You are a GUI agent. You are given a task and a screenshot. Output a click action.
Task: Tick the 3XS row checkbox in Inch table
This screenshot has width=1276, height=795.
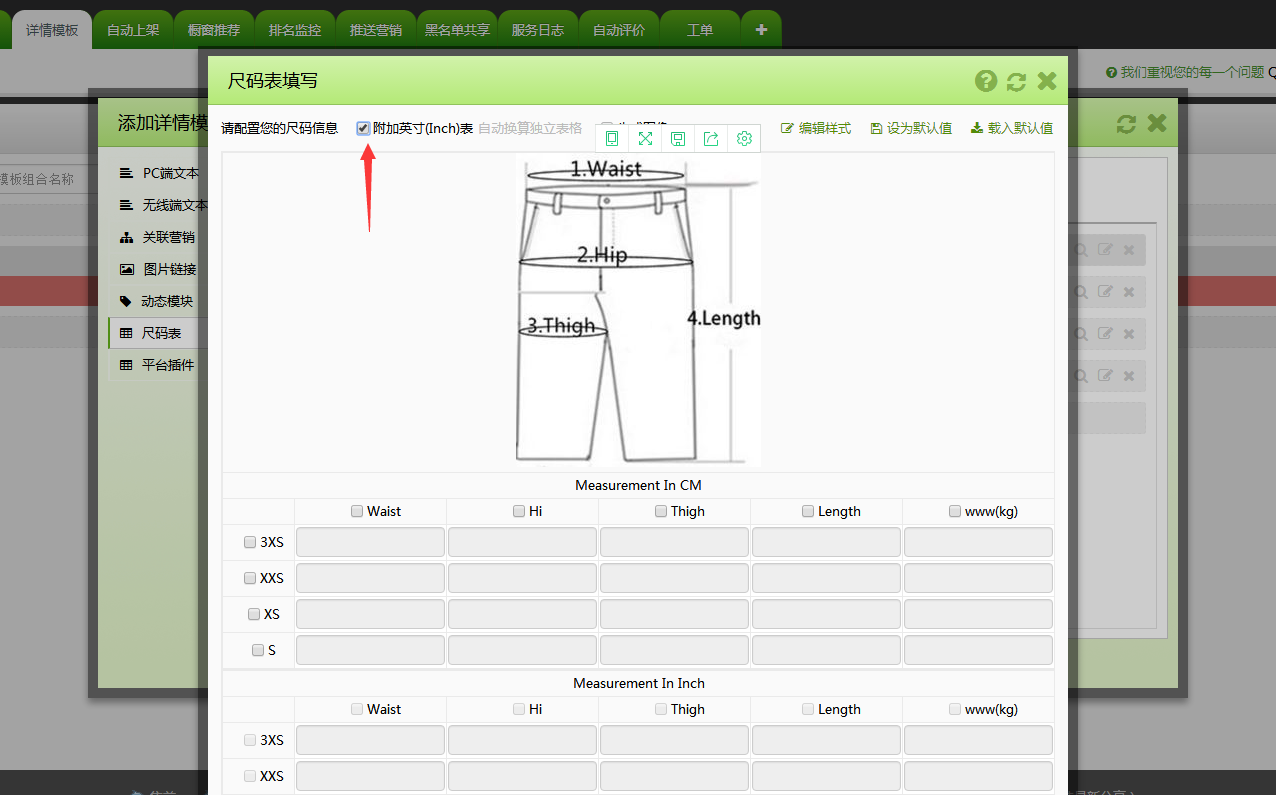click(250, 740)
